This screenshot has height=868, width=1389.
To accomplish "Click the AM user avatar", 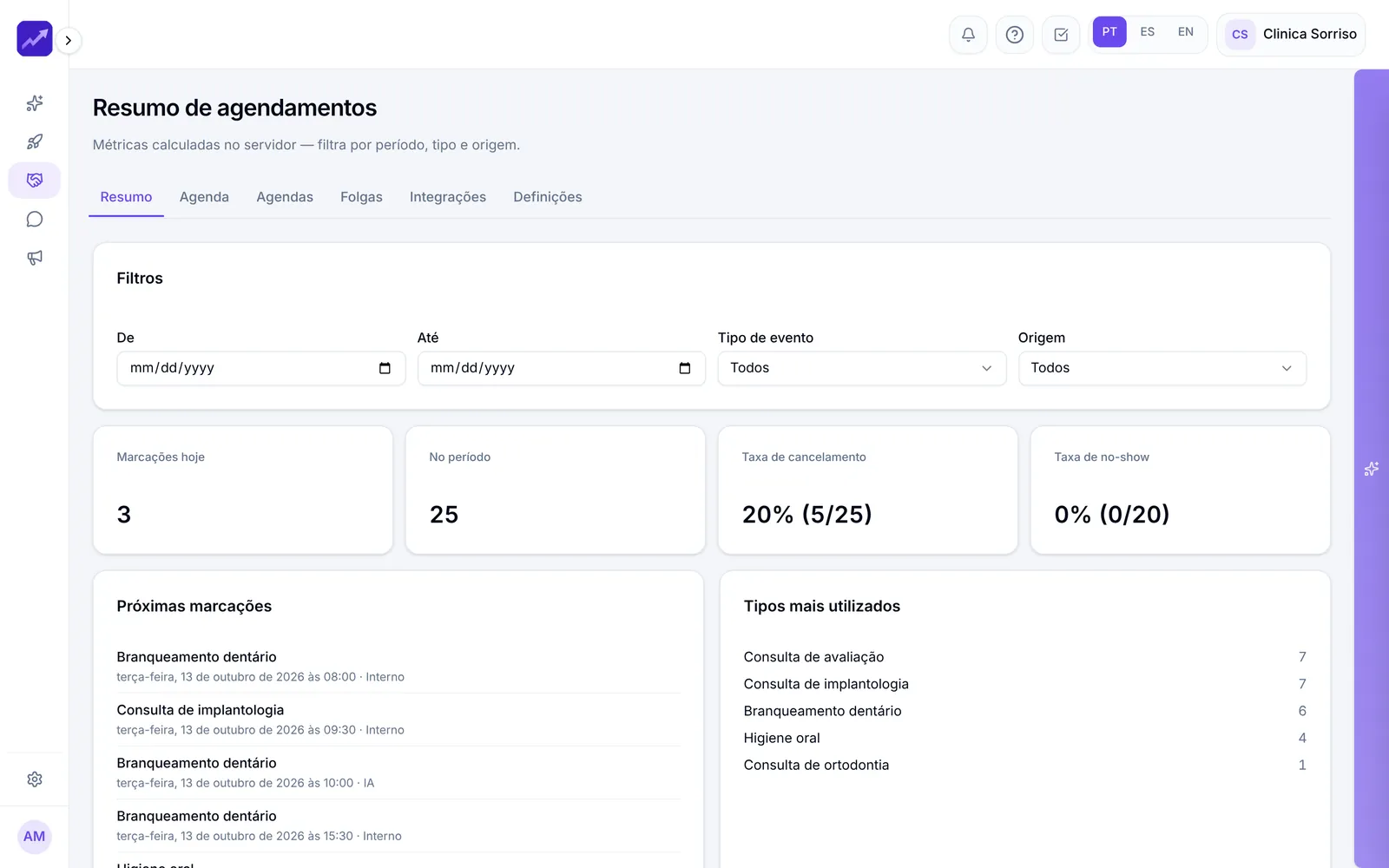I will pyautogui.click(x=35, y=837).
